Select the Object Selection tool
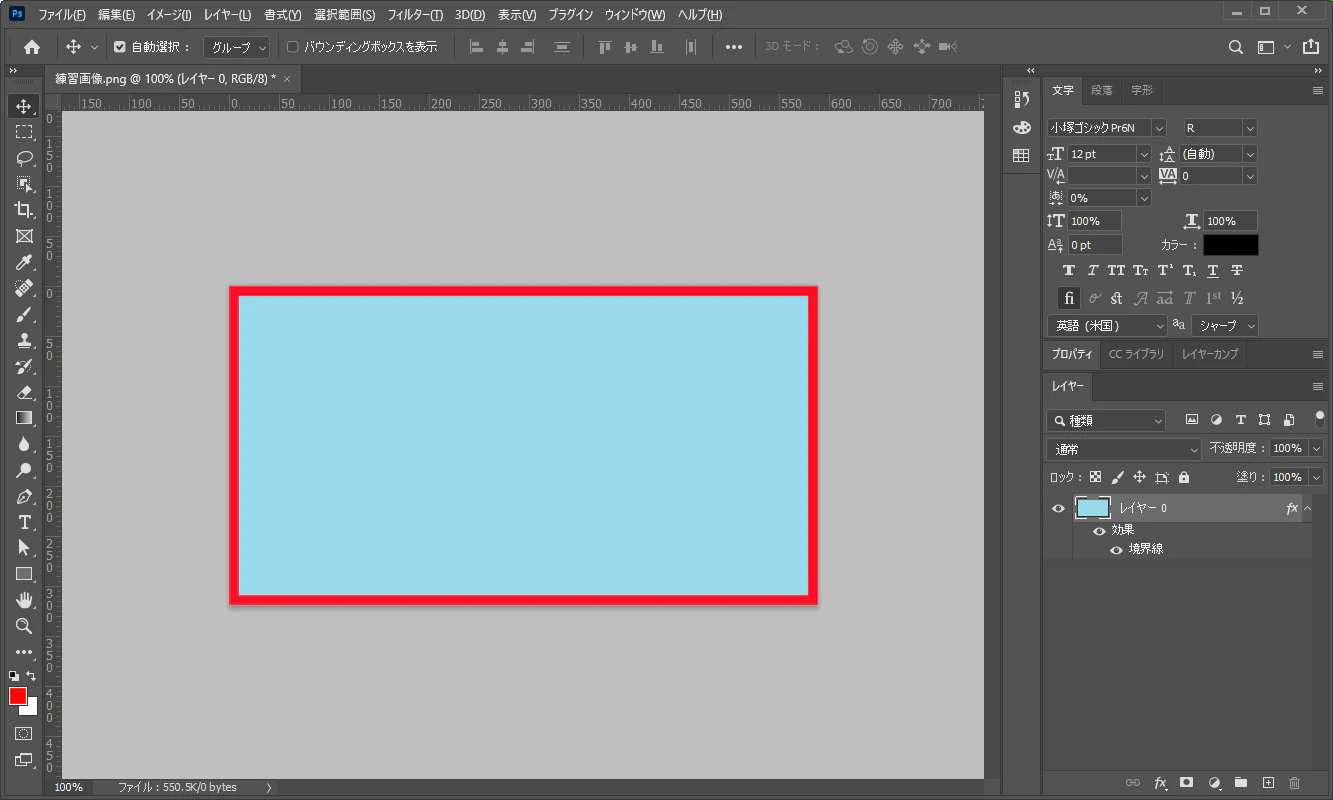1333x800 pixels. pos(24,184)
